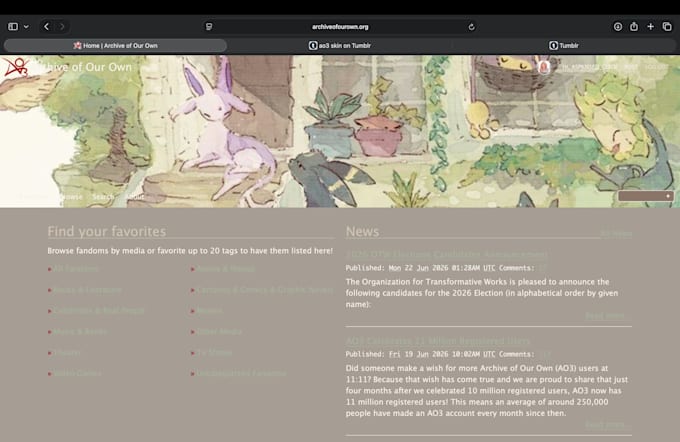Open the All News link beside News heading
The width and height of the screenshot is (680, 442).
(616, 234)
